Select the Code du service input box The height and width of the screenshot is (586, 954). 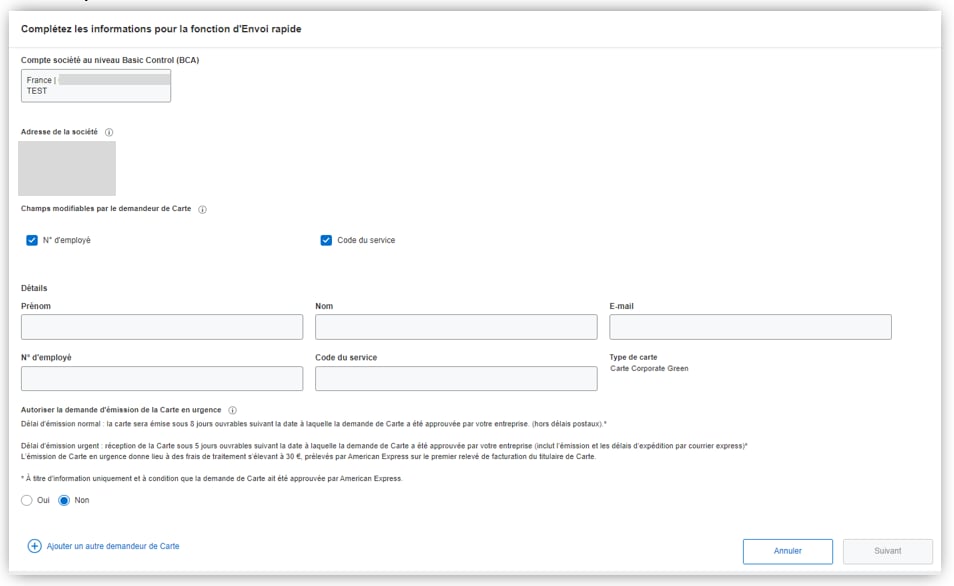coord(456,378)
